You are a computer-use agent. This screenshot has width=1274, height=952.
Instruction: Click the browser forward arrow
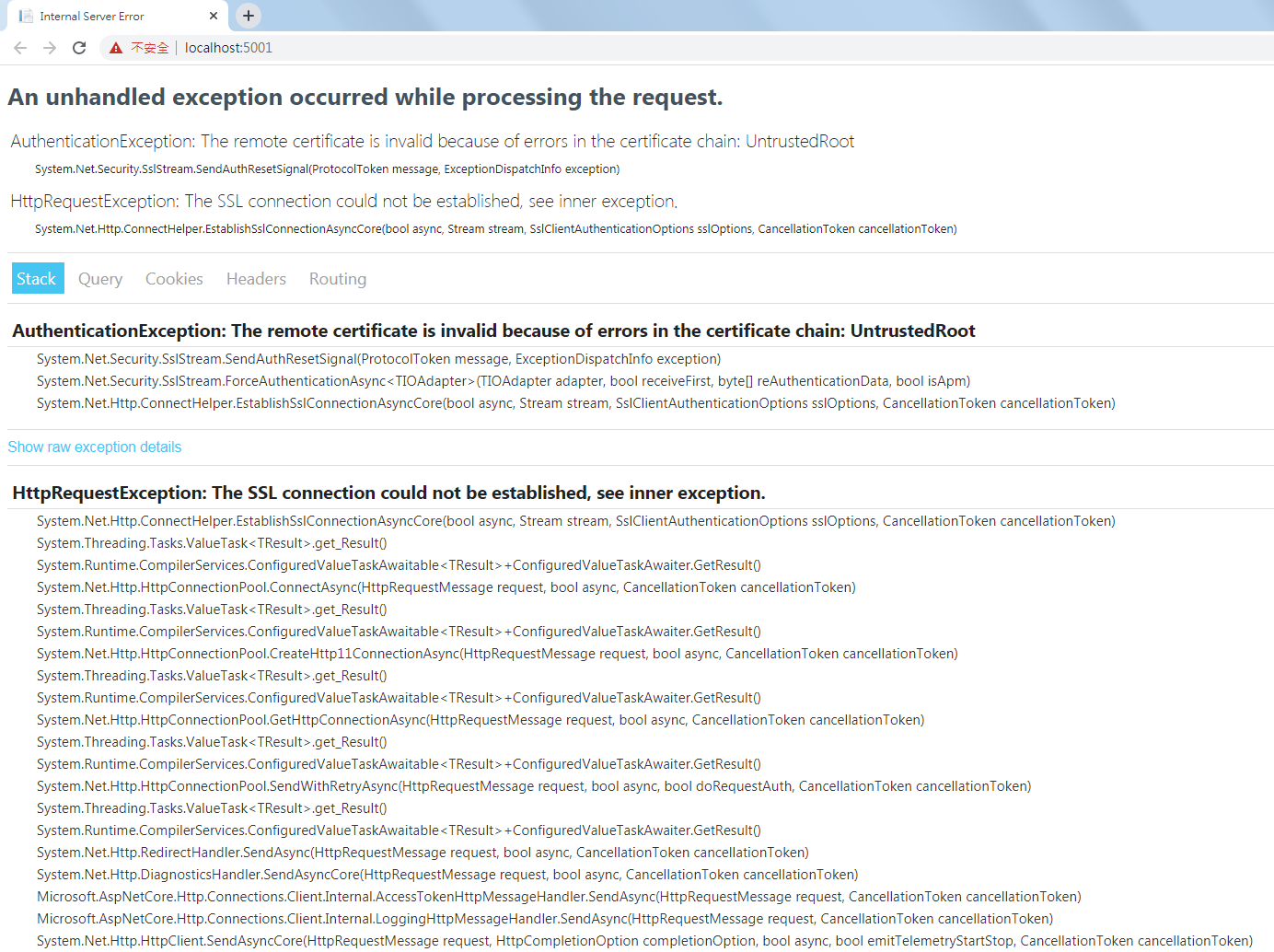[x=50, y=48]
